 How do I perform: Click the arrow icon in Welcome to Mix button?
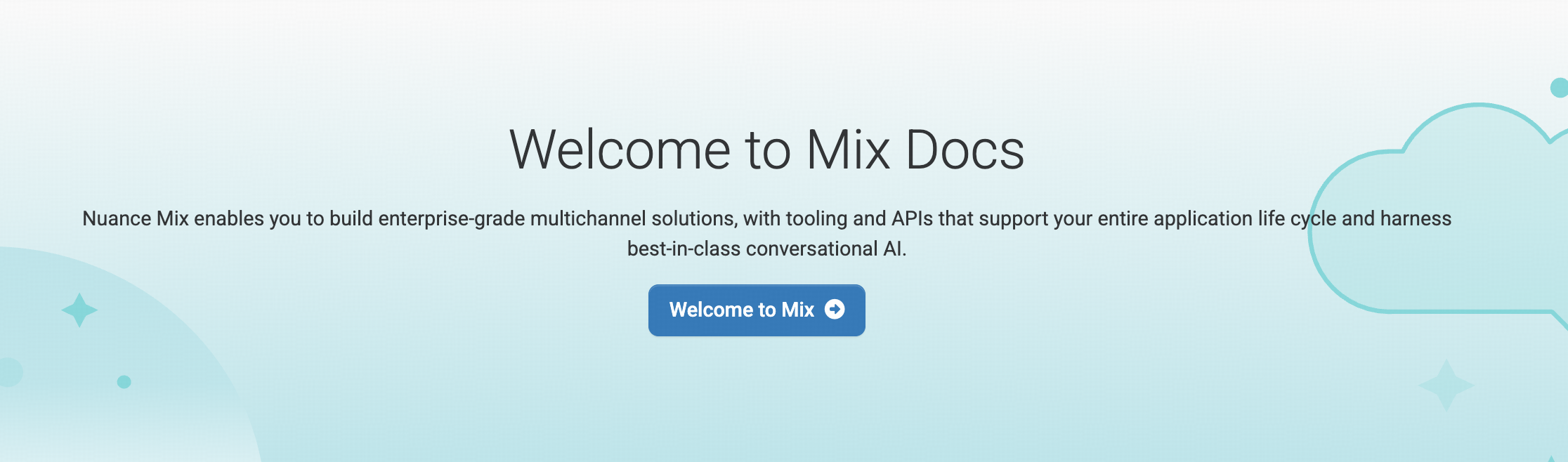coord(835,310)
